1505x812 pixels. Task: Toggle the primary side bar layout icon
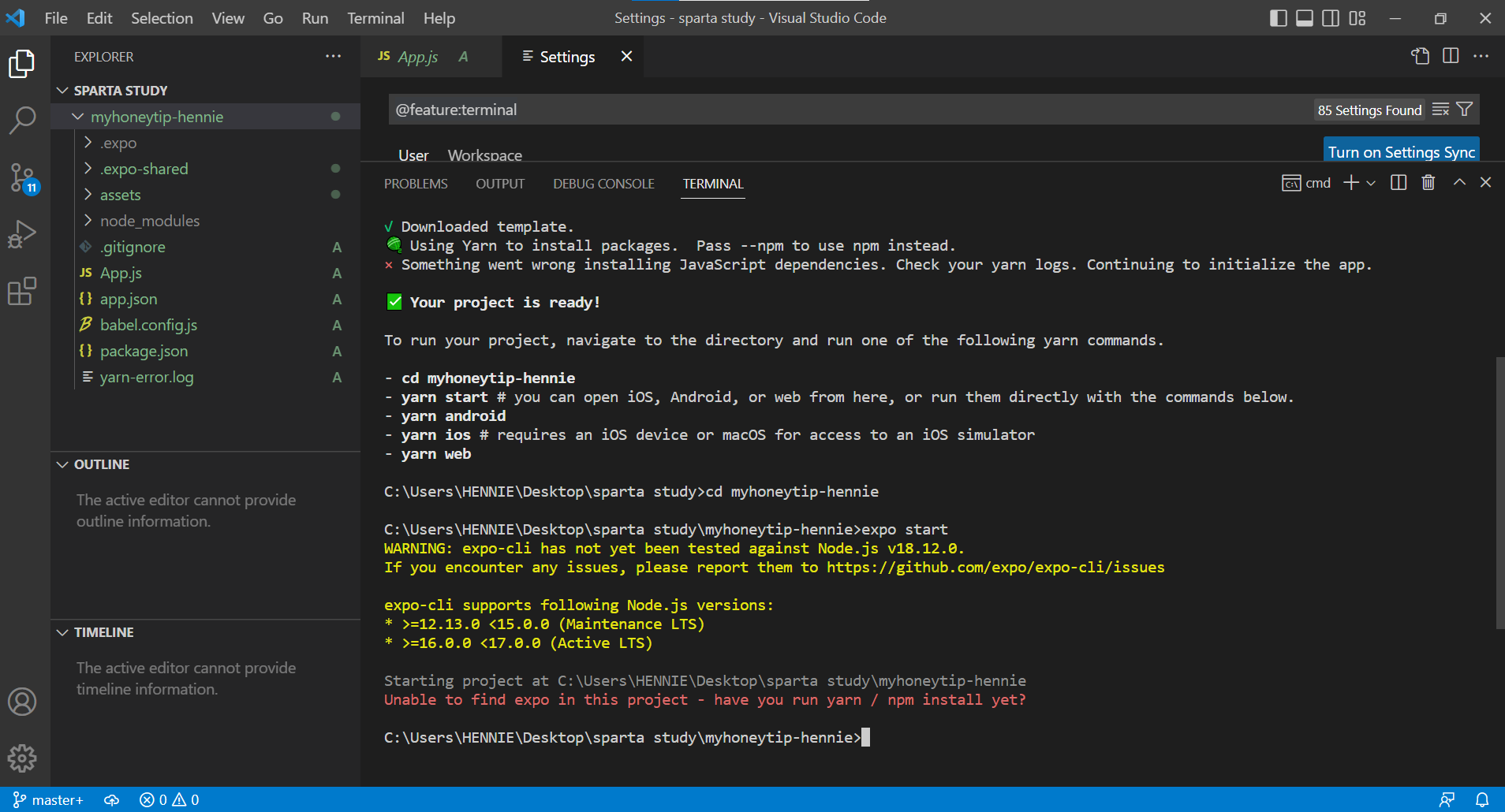pos(1279,18)
